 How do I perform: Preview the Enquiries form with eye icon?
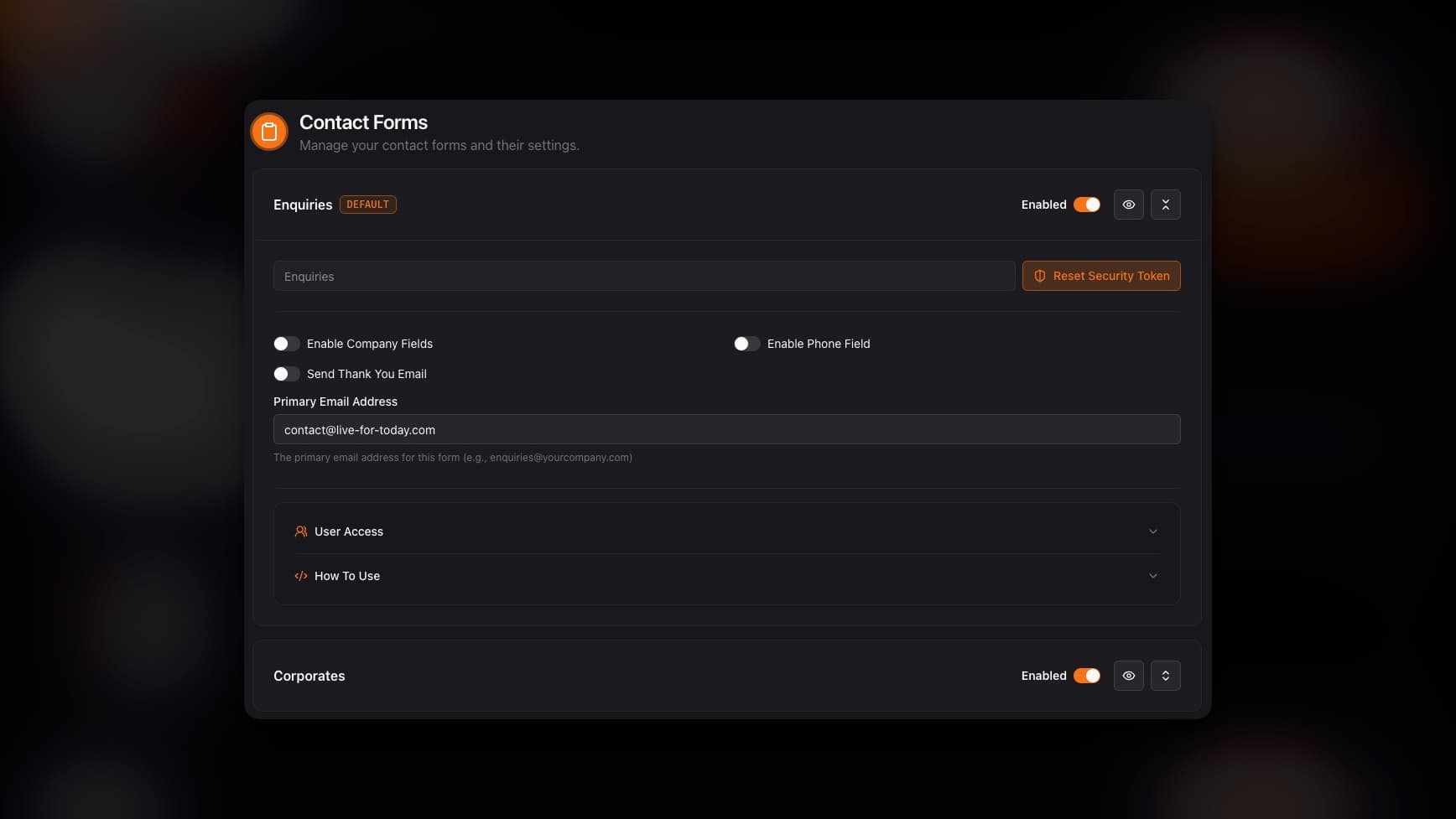click(x=1129, y=205)
